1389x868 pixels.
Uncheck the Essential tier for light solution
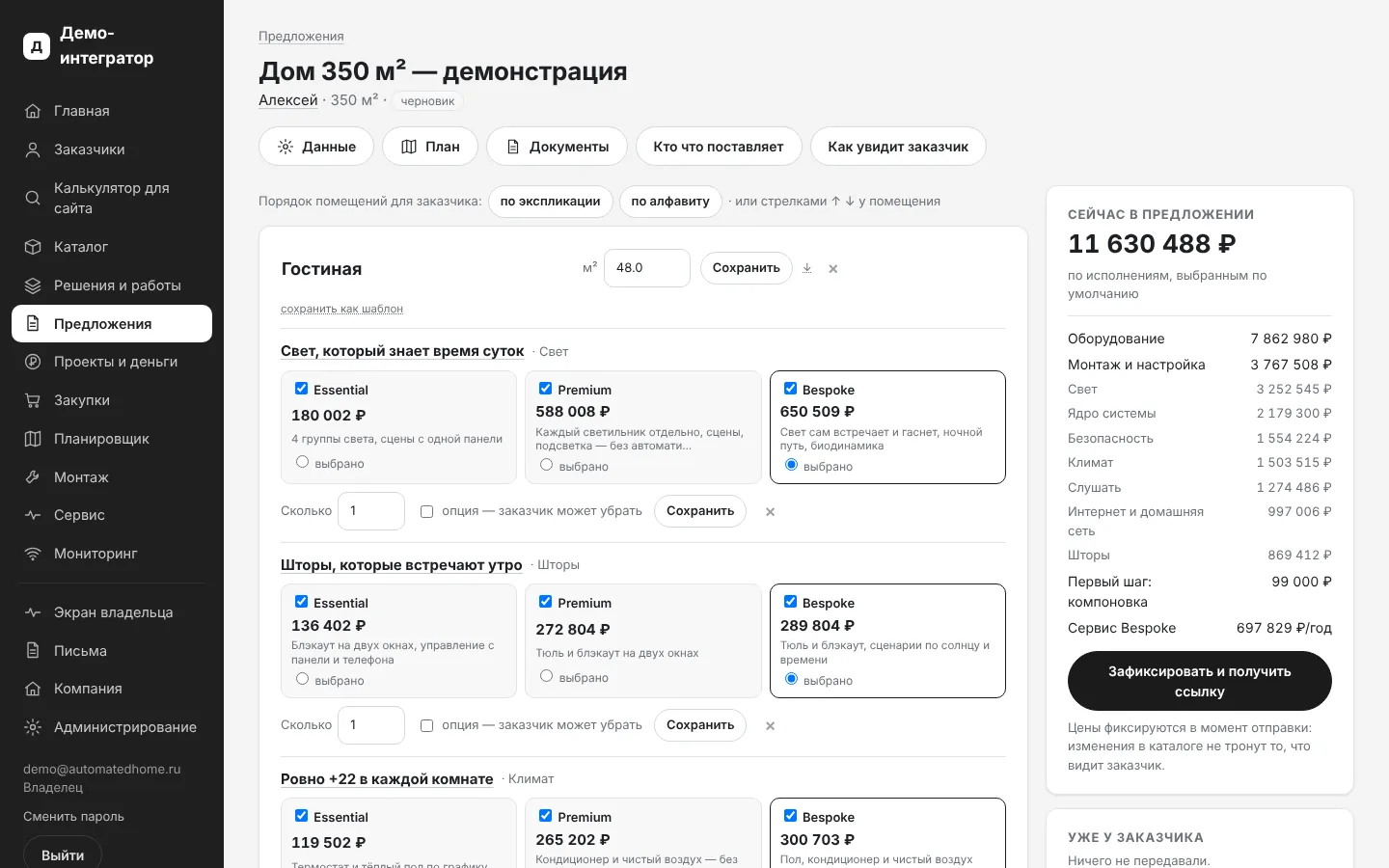[x=302, y=389]
